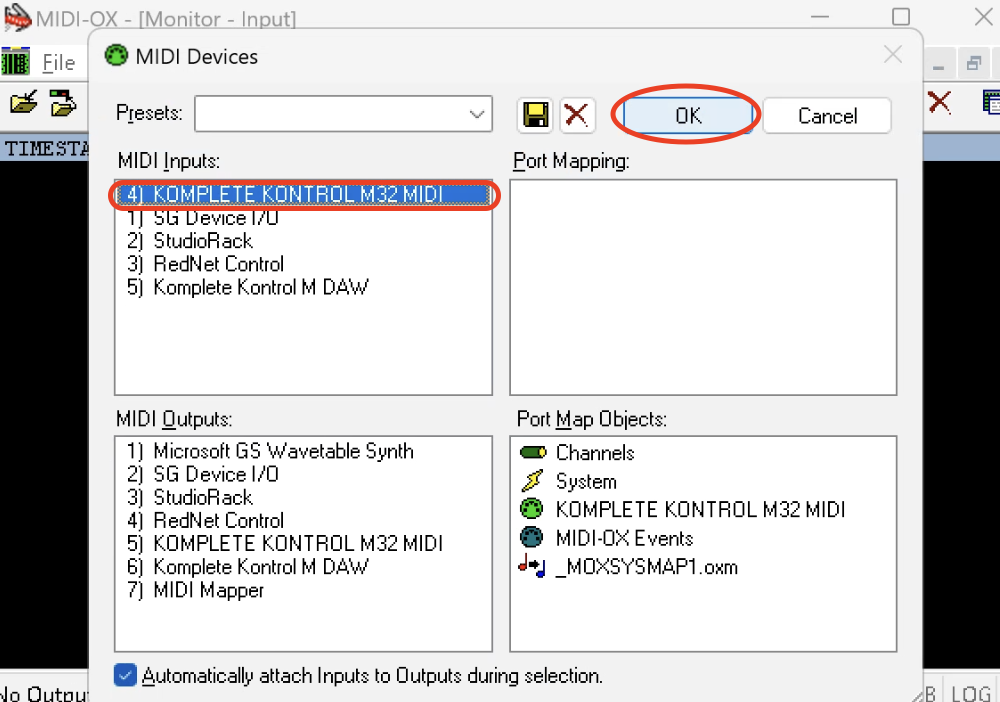1000x702 pixels.
Task: Select MIDI Mapper output
Action: [x=304, y=590]
